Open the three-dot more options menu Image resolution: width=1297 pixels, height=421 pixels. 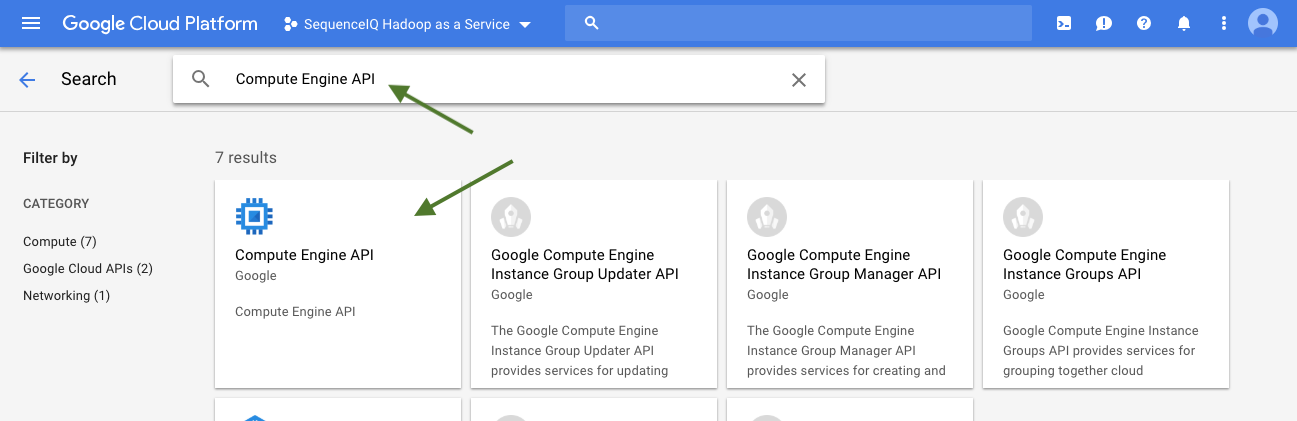coord(1223,23)
